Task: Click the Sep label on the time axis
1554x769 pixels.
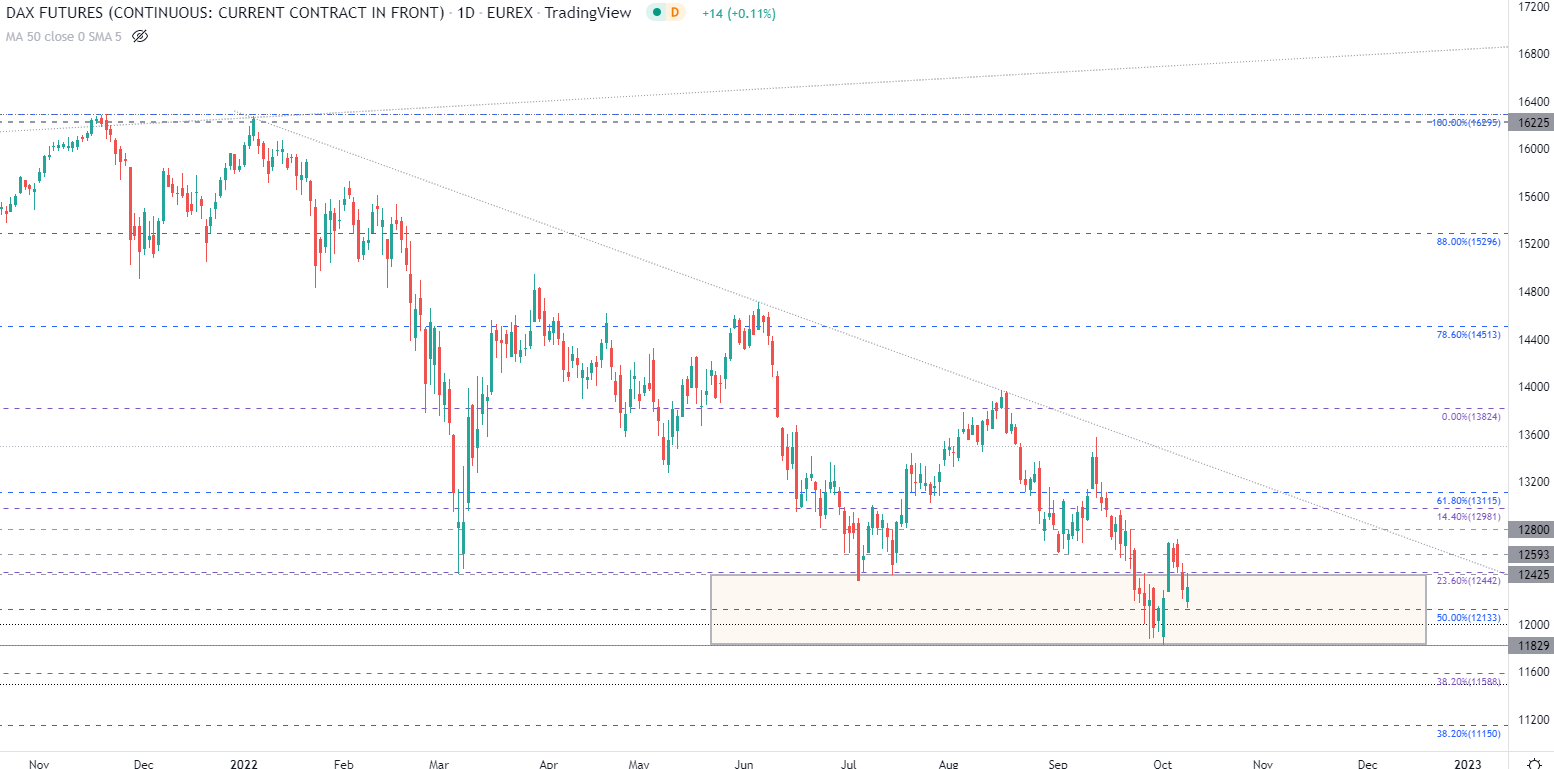Action: tap(1059, 764)
